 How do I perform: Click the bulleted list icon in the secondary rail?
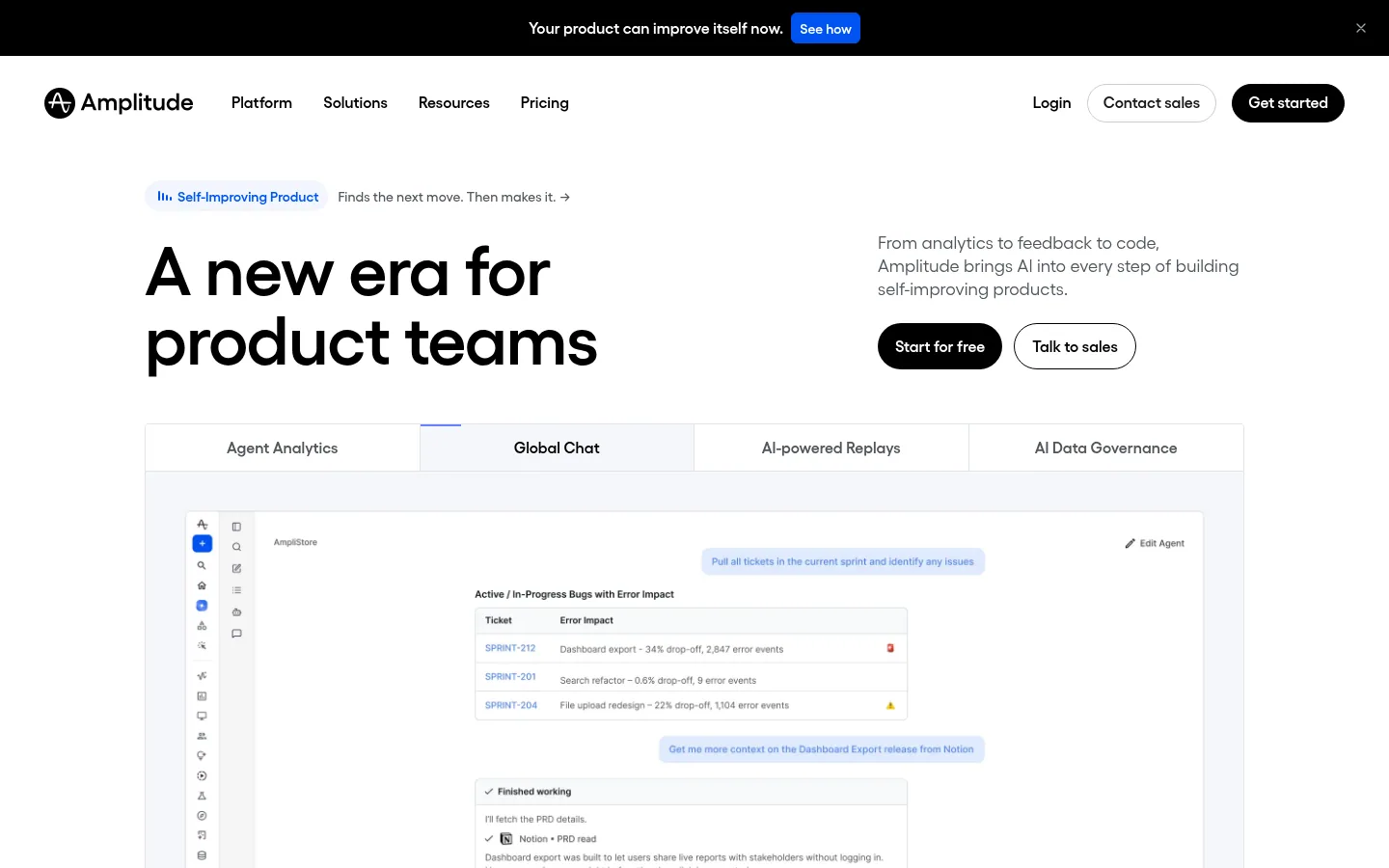pyautogui.click(x=236, y=590)
